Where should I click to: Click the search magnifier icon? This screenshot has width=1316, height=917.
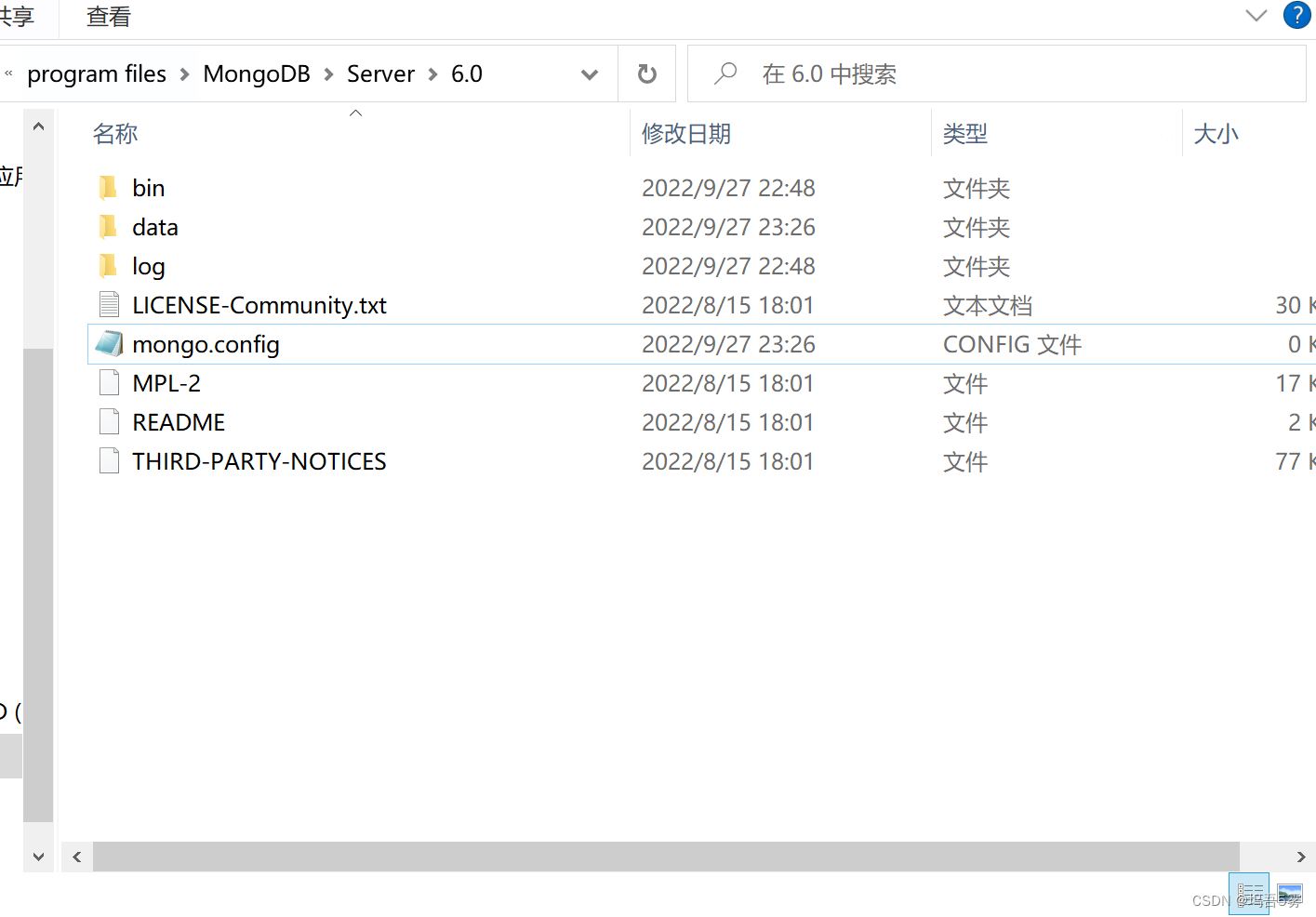click(x=725, y=73)
